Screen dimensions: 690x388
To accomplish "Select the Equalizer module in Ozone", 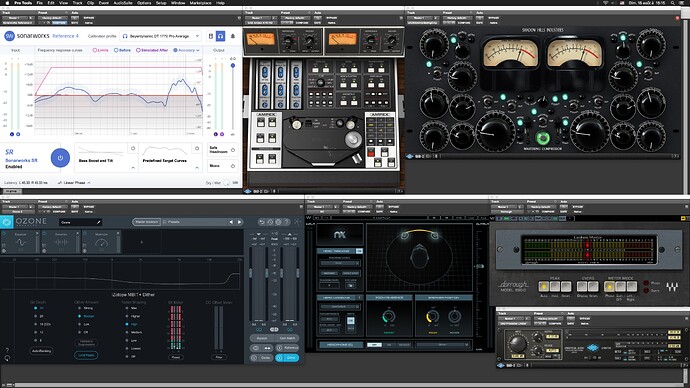I will pos(20,242).
